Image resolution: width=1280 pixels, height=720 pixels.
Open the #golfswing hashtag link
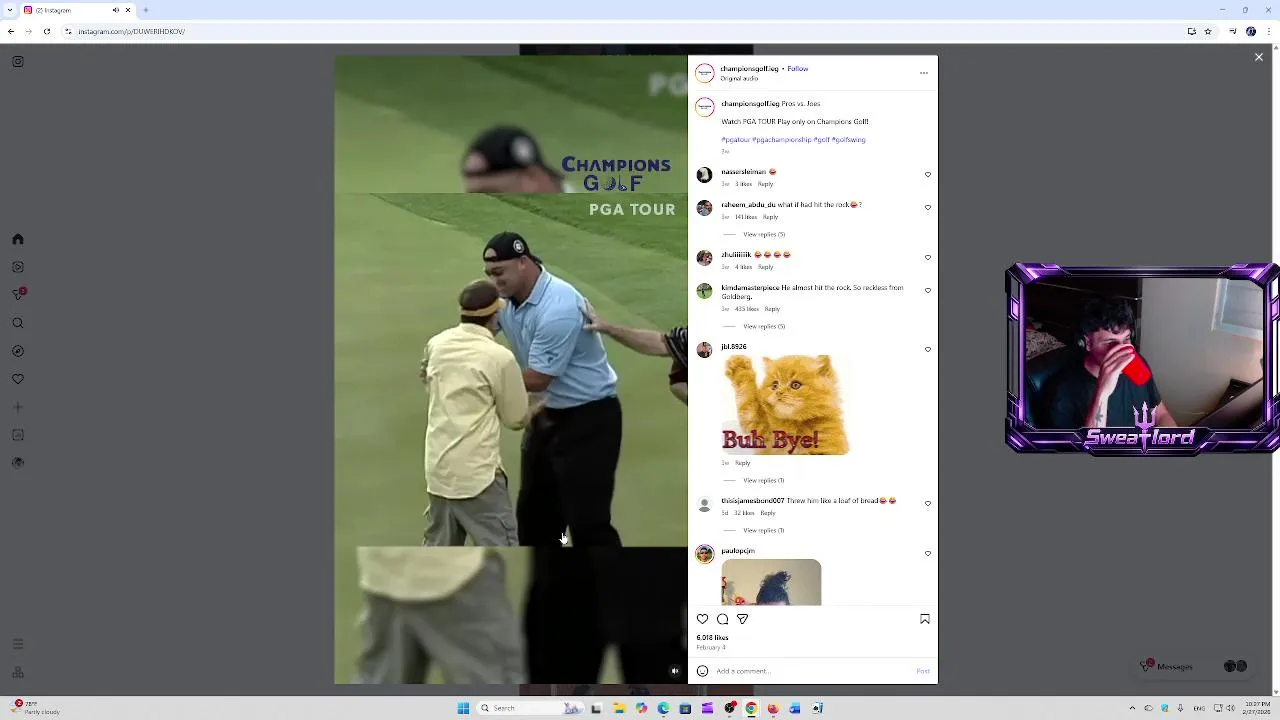(x=849, y=140)
